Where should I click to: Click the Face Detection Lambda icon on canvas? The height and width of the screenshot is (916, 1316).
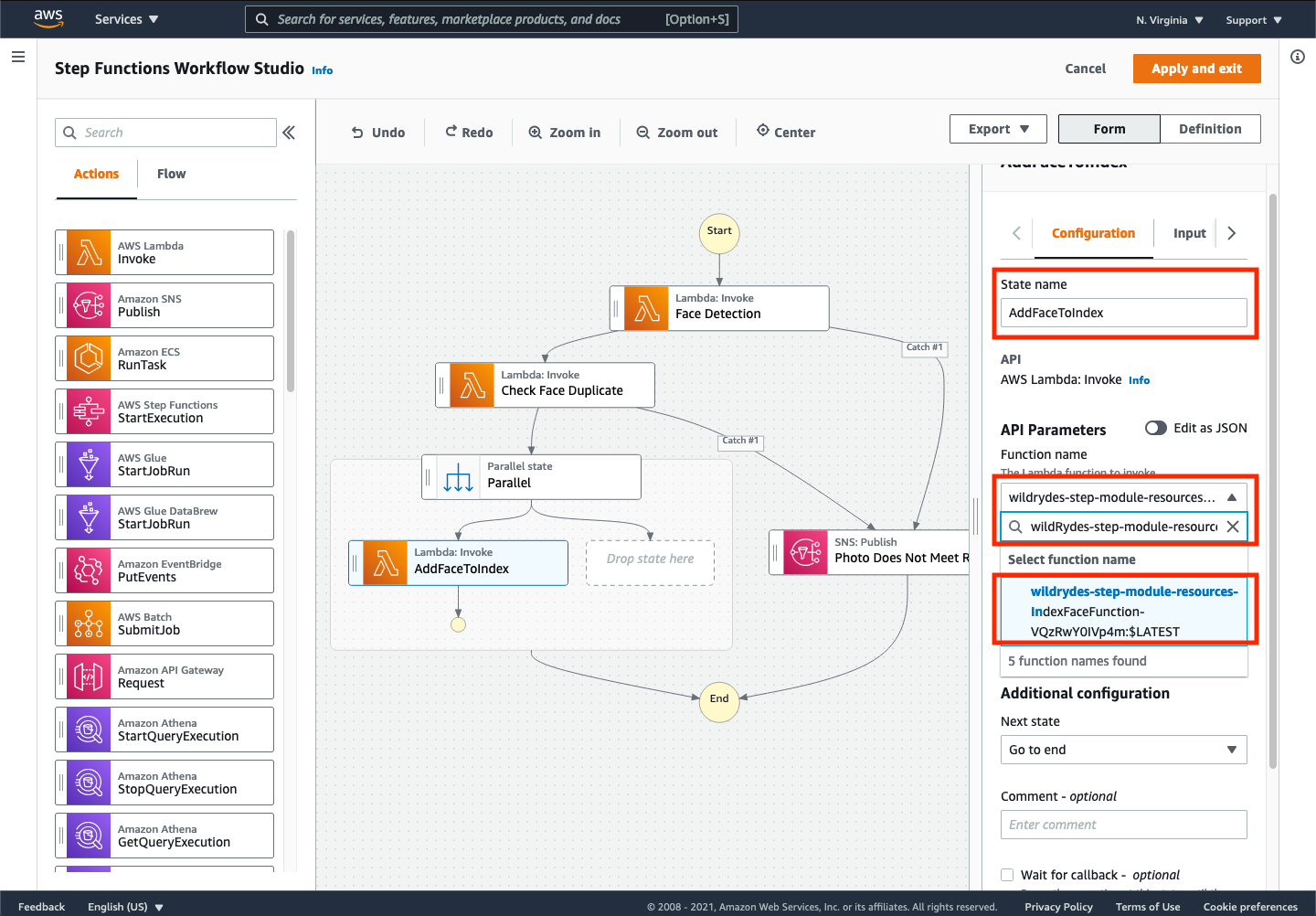[x=646, y=308]
